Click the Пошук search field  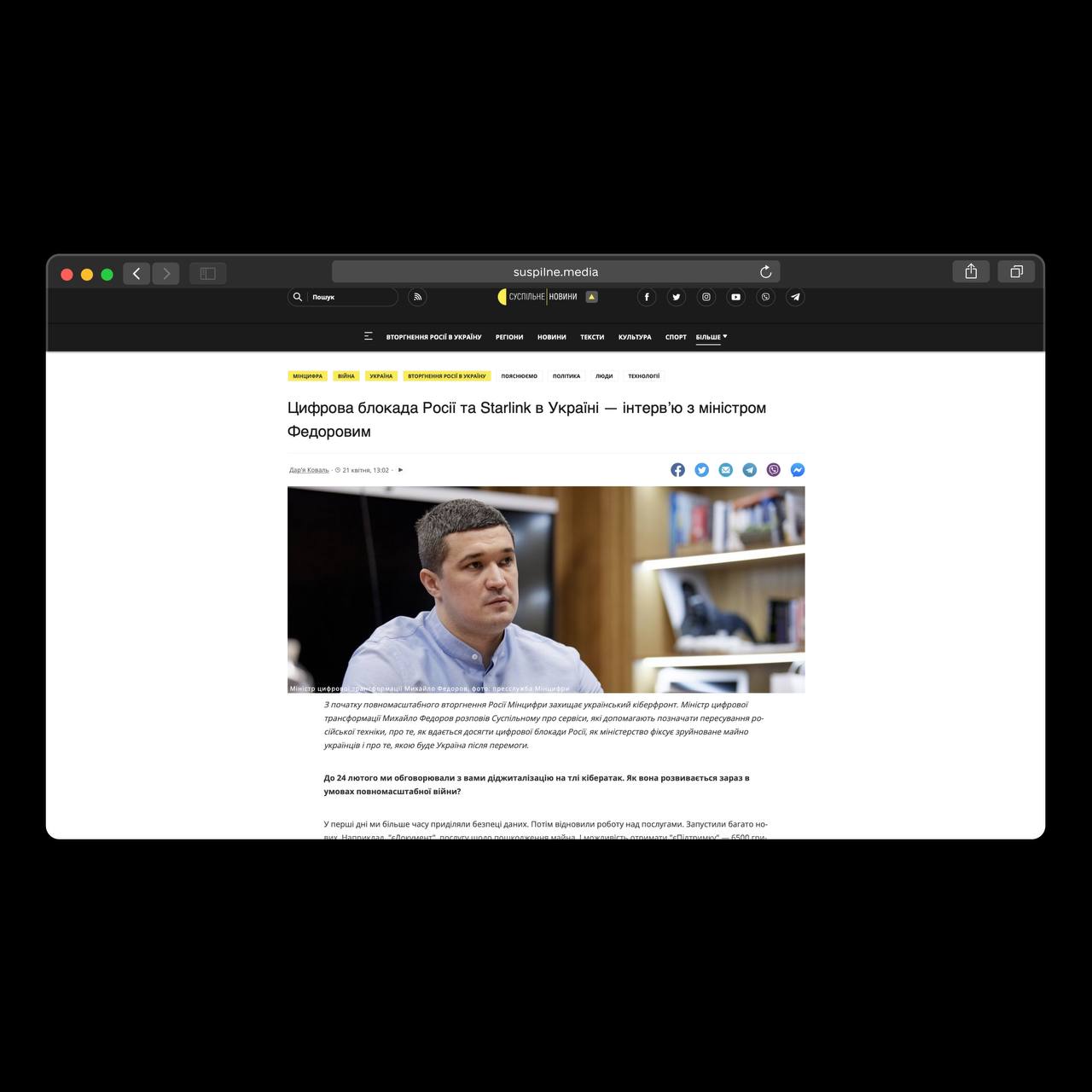(x=350, y=297)
